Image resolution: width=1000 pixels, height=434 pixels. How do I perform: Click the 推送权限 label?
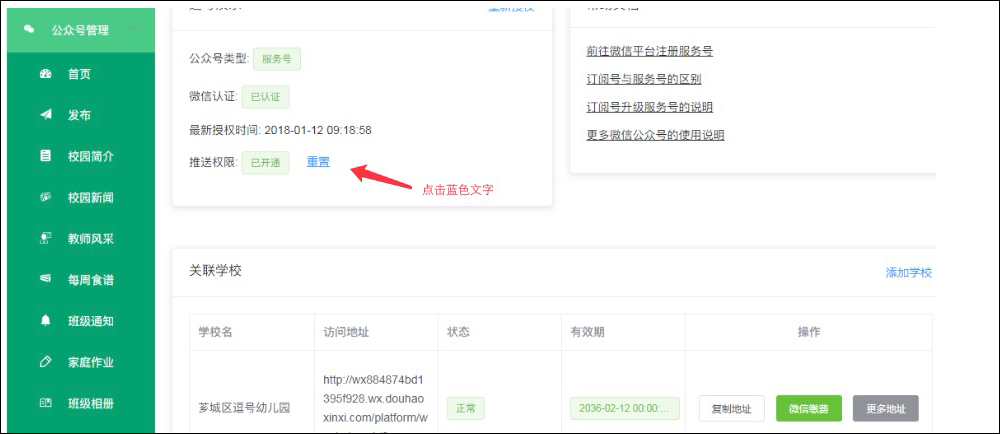pyautogui.click(x=213, y=163)
